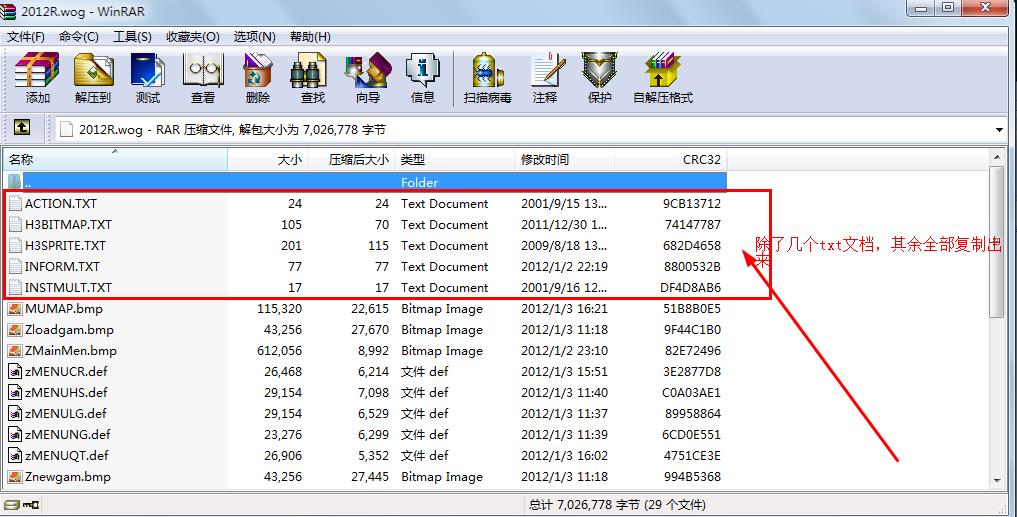Select the zMENULG.def file name

click(66, 414)
